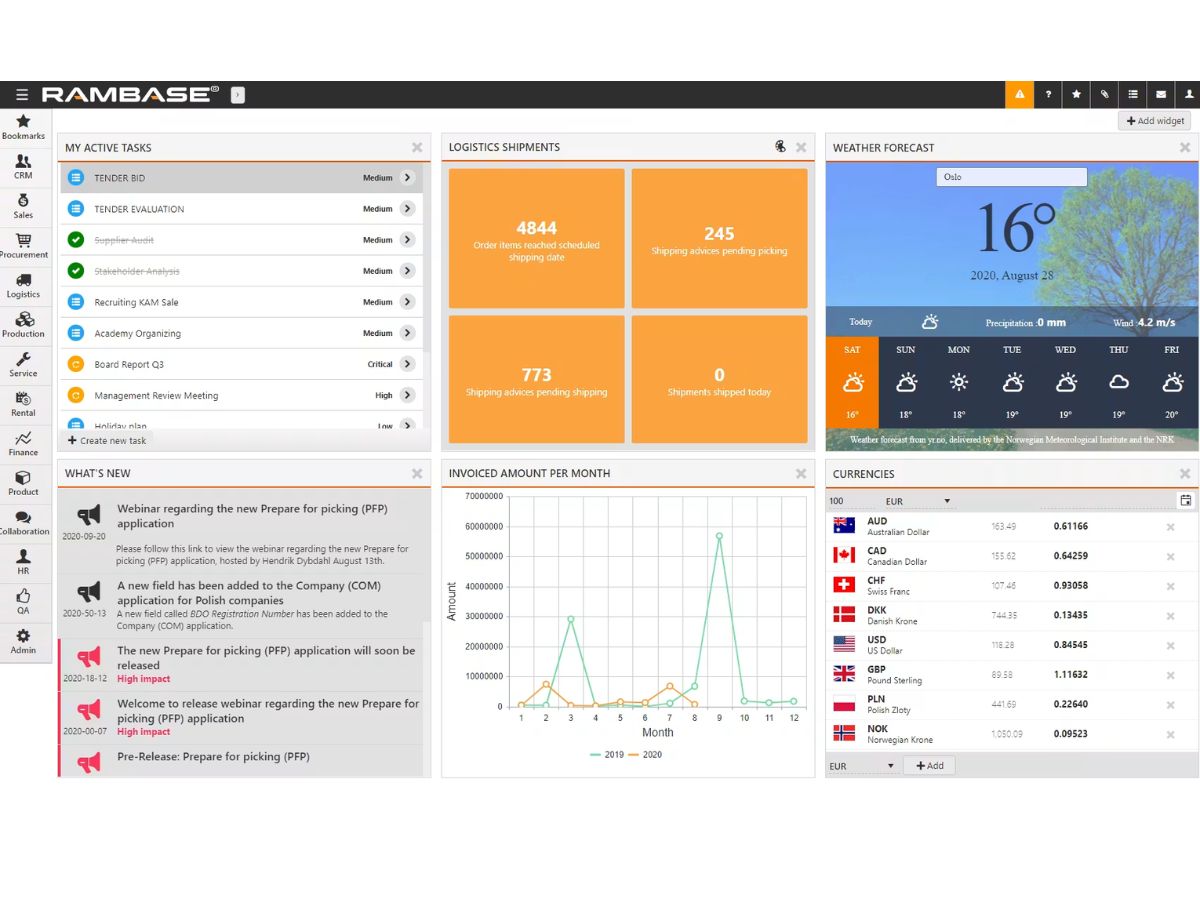Toggle status icon of Recruiting KAM Sale
The width and height of the screenshot is (1200, 900).
(75, 302)
